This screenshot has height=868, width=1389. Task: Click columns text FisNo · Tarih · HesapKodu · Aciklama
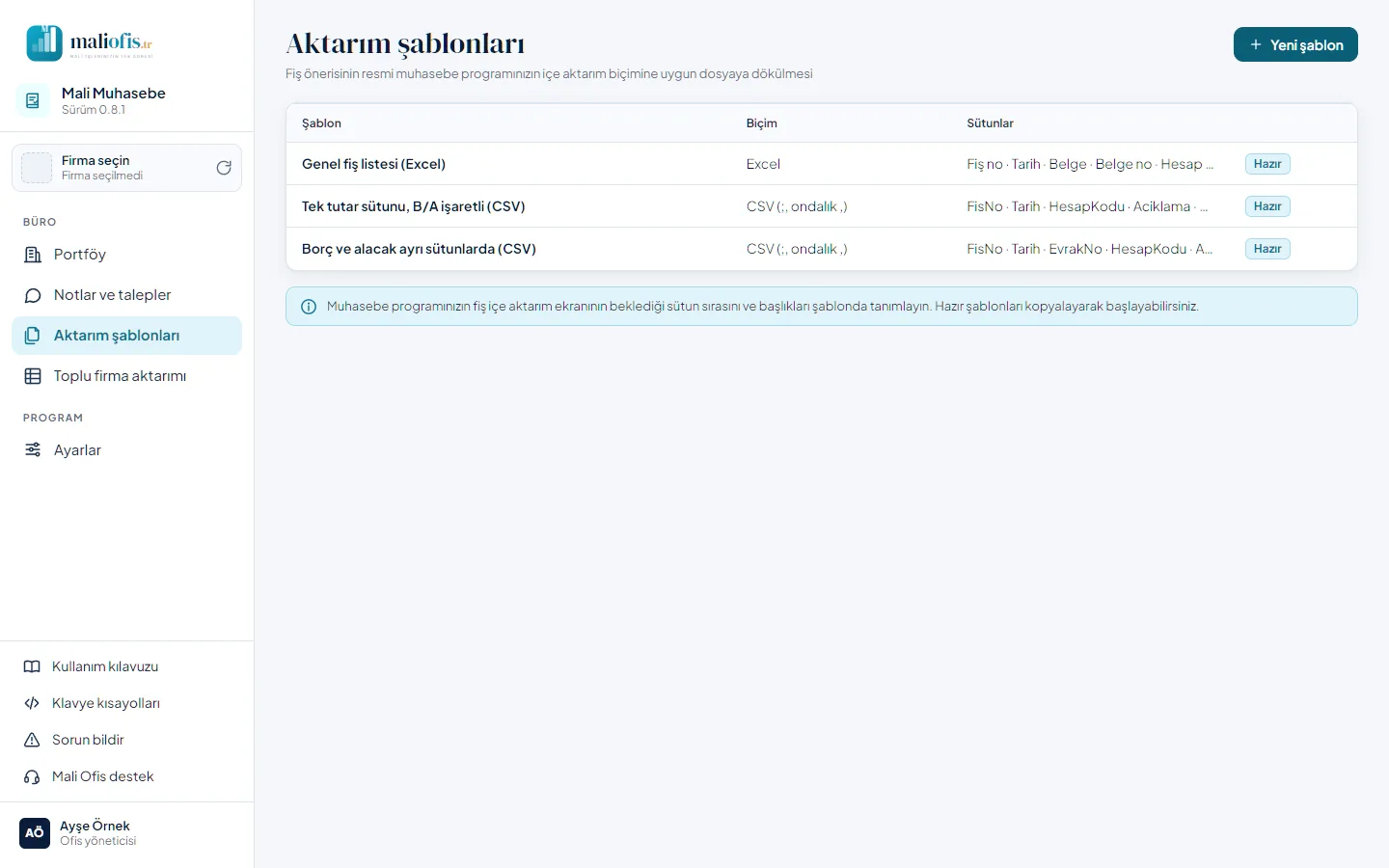point(1087,206)
